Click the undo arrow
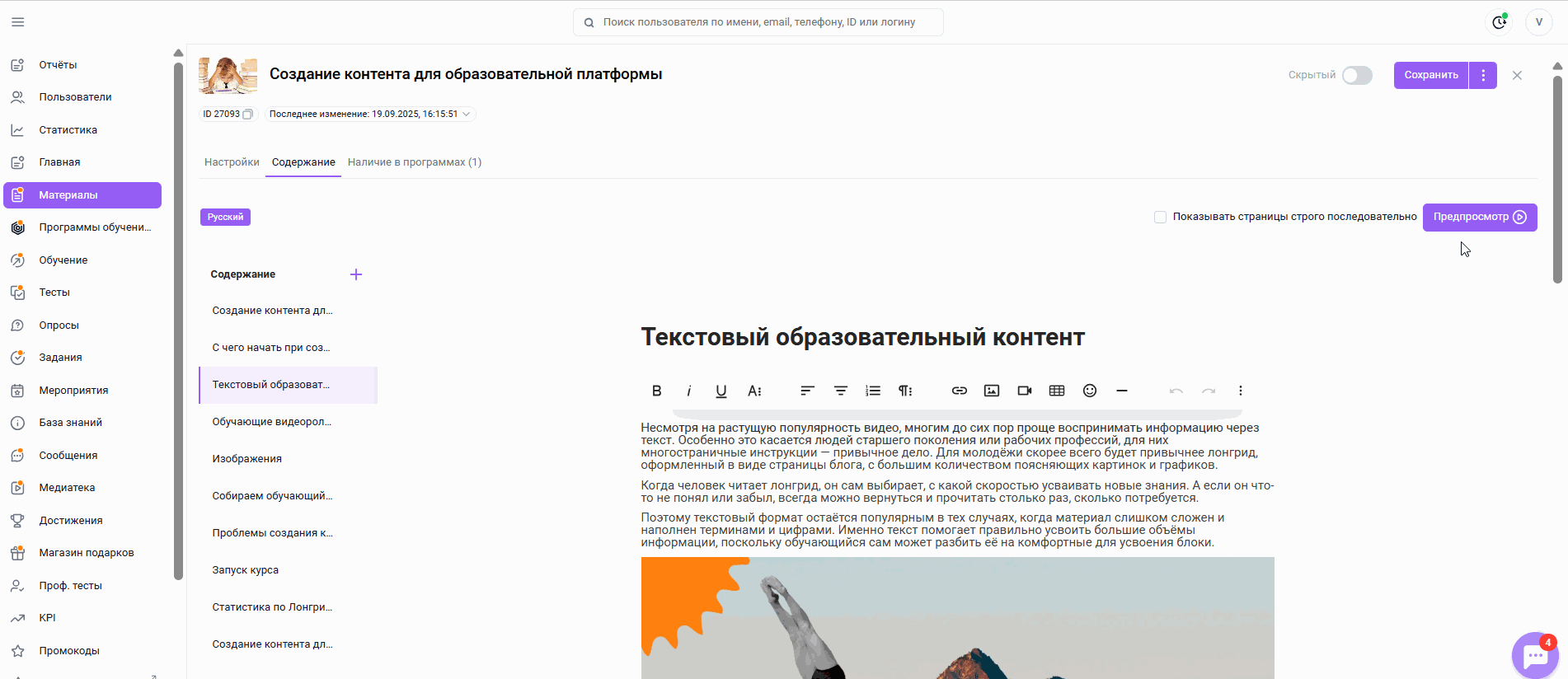This screenshot has height=679, width=1568. coord(1176,391)
